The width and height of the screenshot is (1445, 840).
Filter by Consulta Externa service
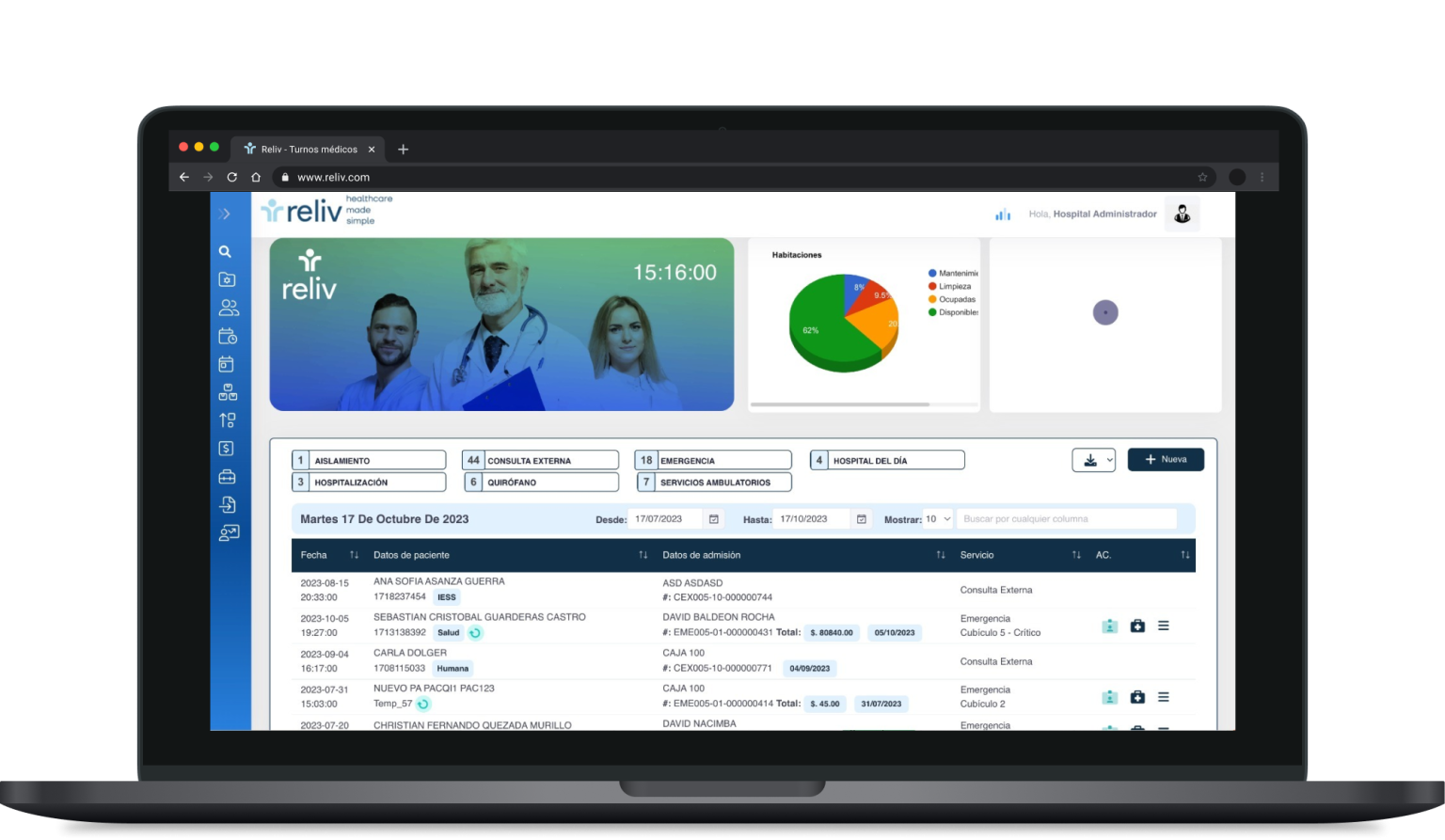click(540, 460)
